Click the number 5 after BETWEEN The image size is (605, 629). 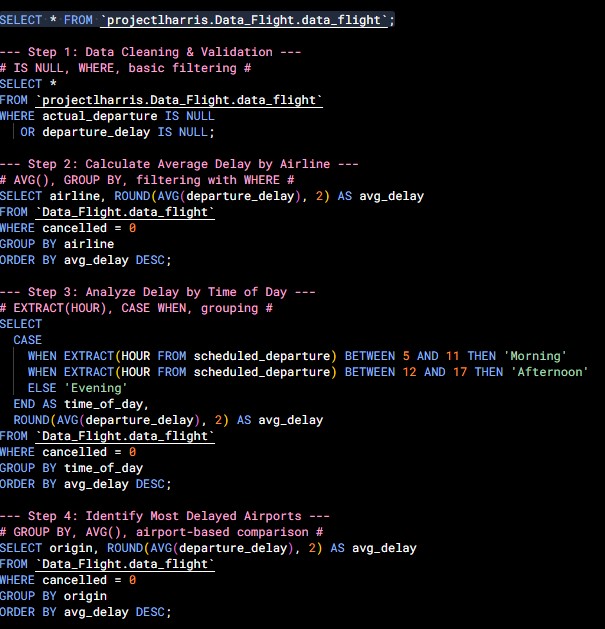click(406, 356)
